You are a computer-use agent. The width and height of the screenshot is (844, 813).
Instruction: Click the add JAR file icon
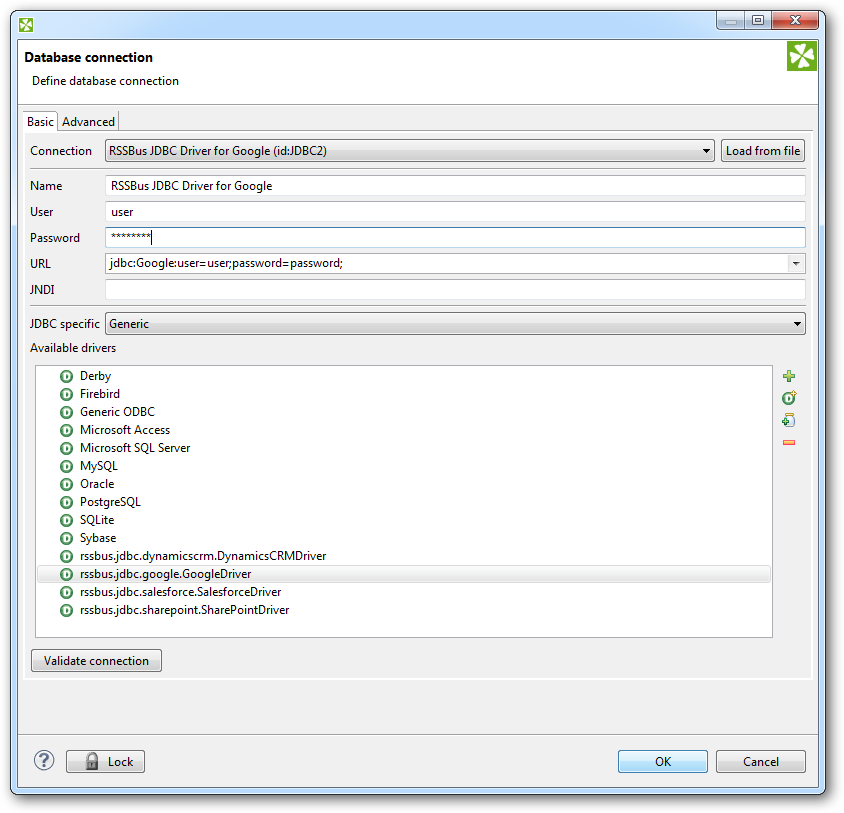point(789,420)
